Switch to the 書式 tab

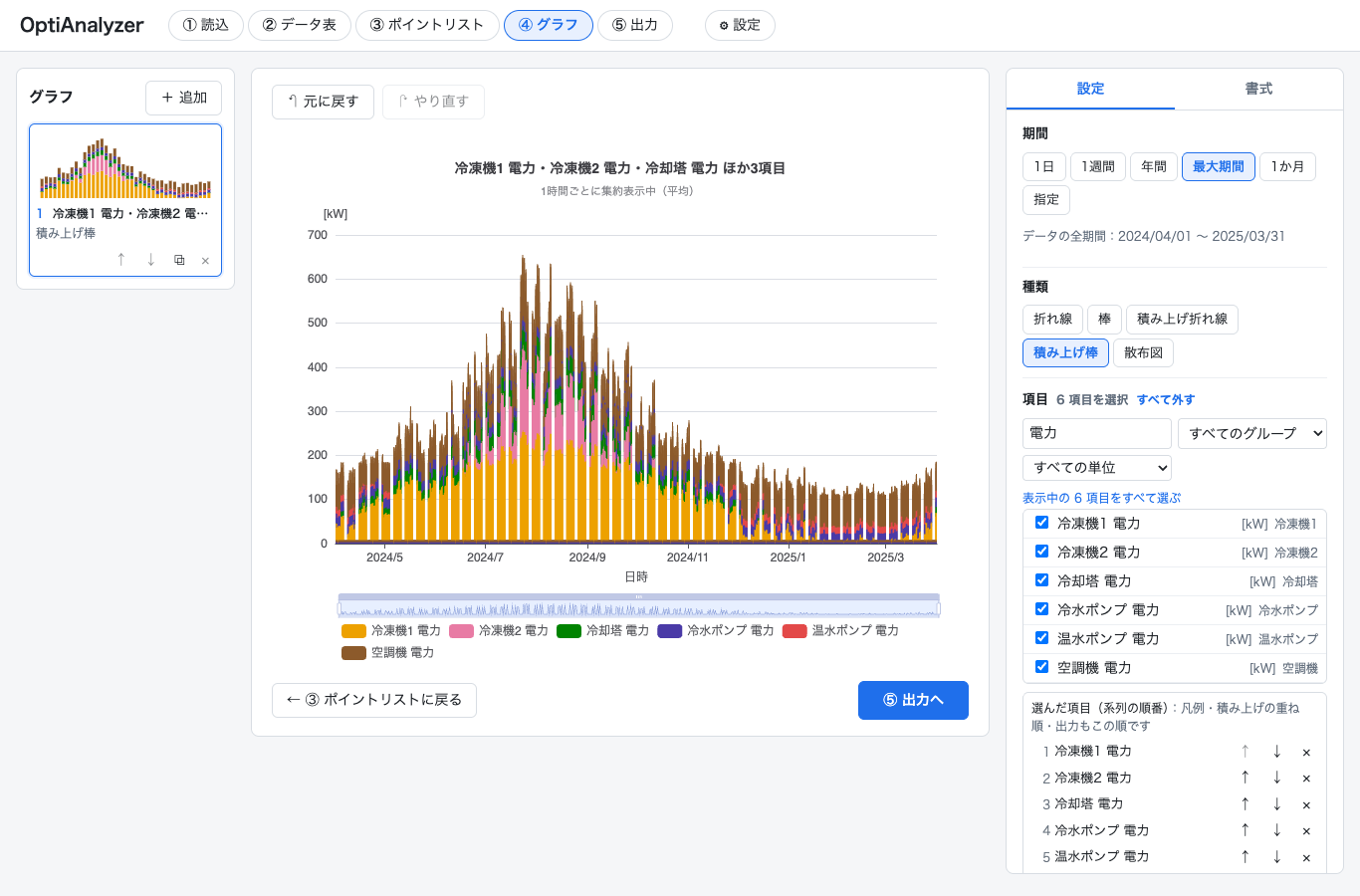tap(1258, 89)
